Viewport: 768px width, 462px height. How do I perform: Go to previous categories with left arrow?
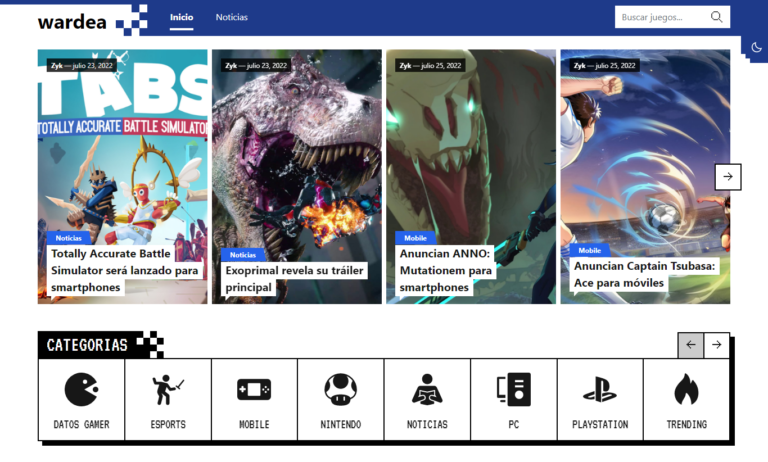click(691, 345)
